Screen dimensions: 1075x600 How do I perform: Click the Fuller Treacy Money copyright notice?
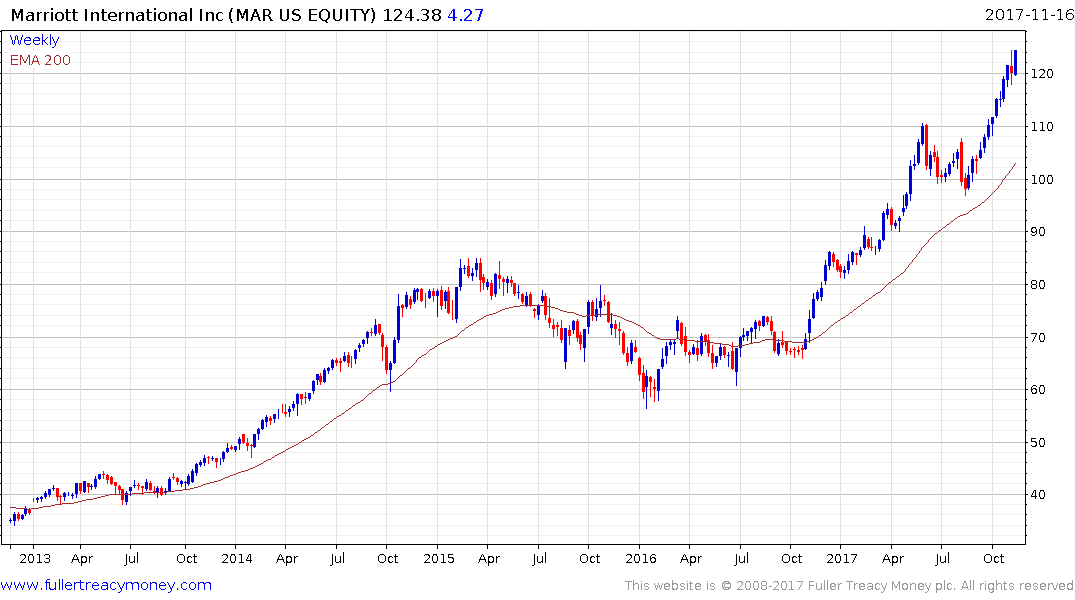(x=849, y=586)
